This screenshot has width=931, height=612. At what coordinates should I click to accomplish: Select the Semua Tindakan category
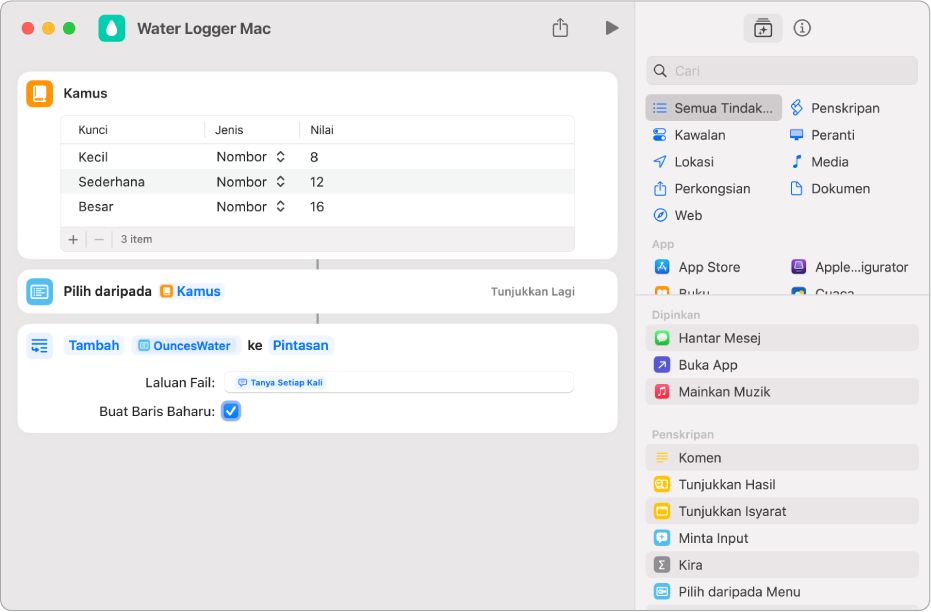pyautogui.click(x=713, y=108)
